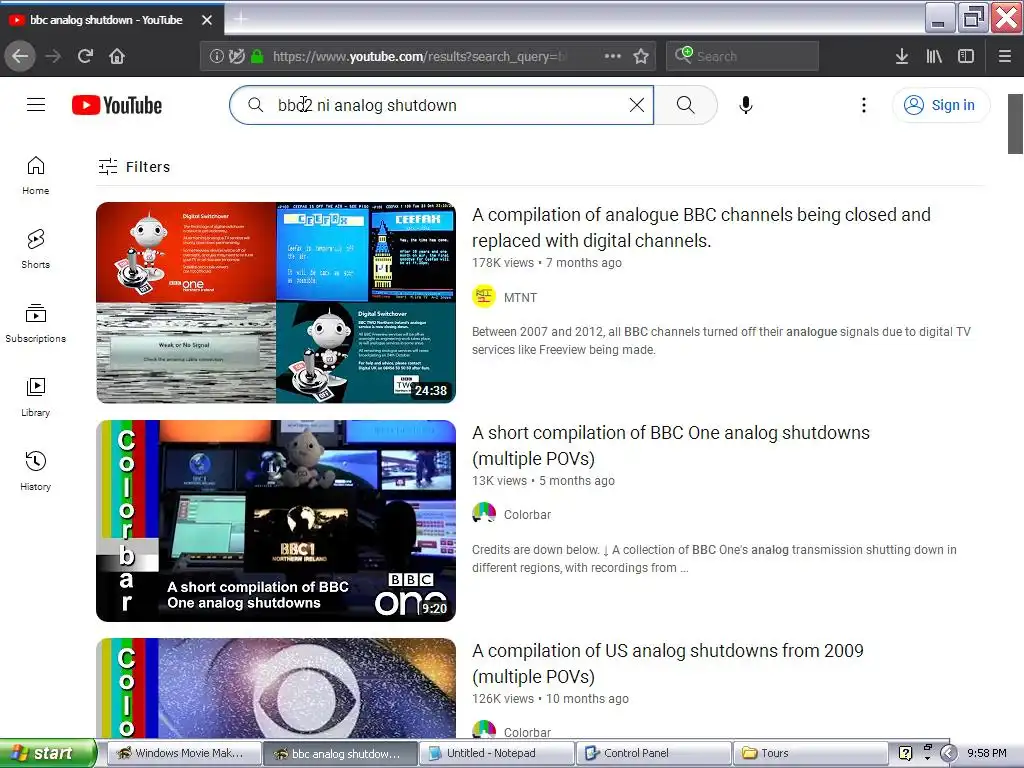Screen dimensions: 1024x768
Task: Open Shorts in the sidebar
Action: click(x=35, y=249)
